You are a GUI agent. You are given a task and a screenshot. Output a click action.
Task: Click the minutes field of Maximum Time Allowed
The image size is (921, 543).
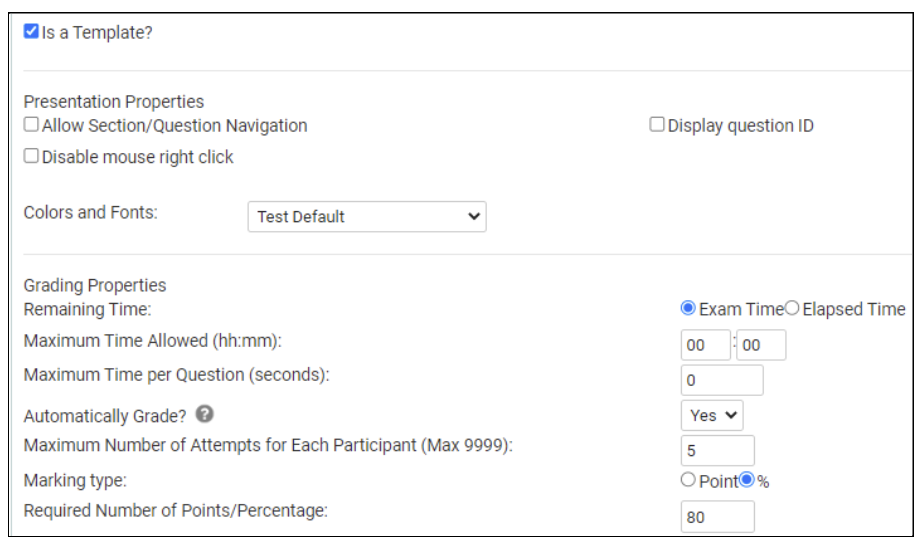[761, 345]
